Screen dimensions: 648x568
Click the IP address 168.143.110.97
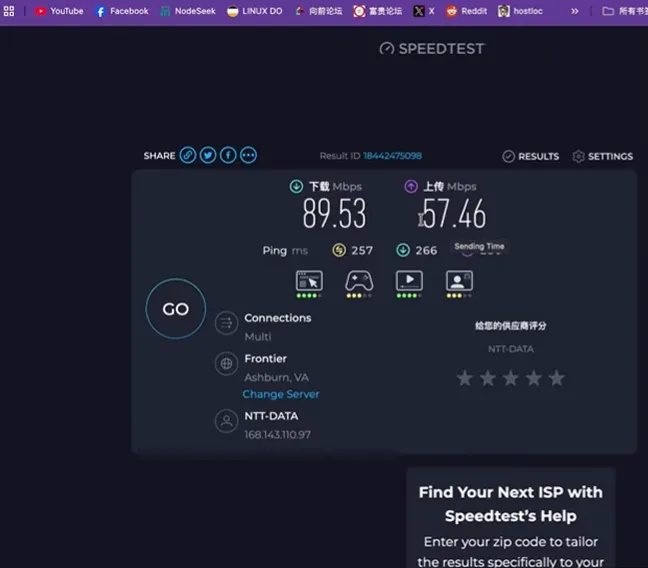coord(277,434)
